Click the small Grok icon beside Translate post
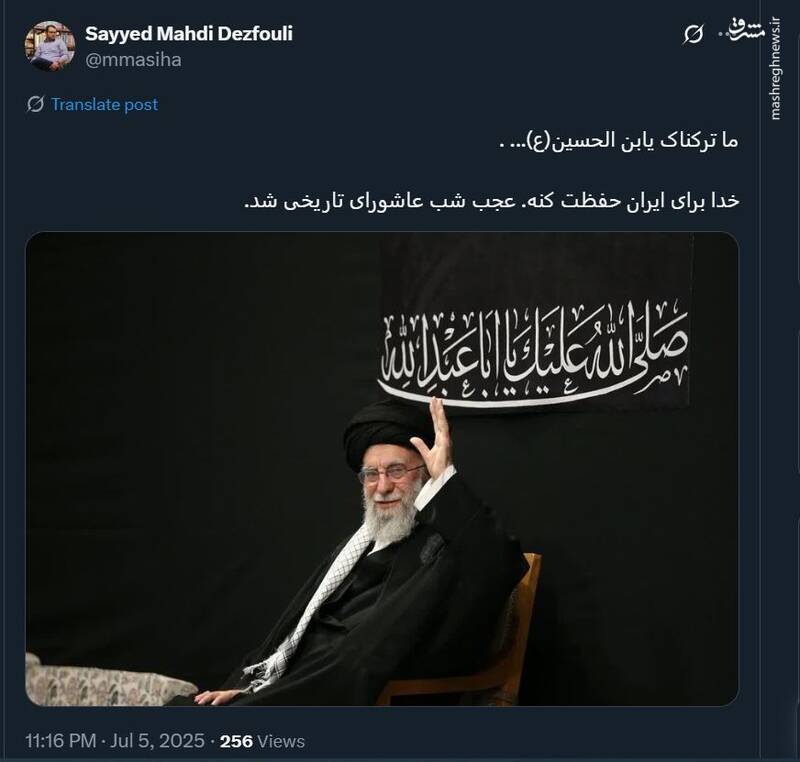This screenshot has height=762, width=800. coord(35,104)
